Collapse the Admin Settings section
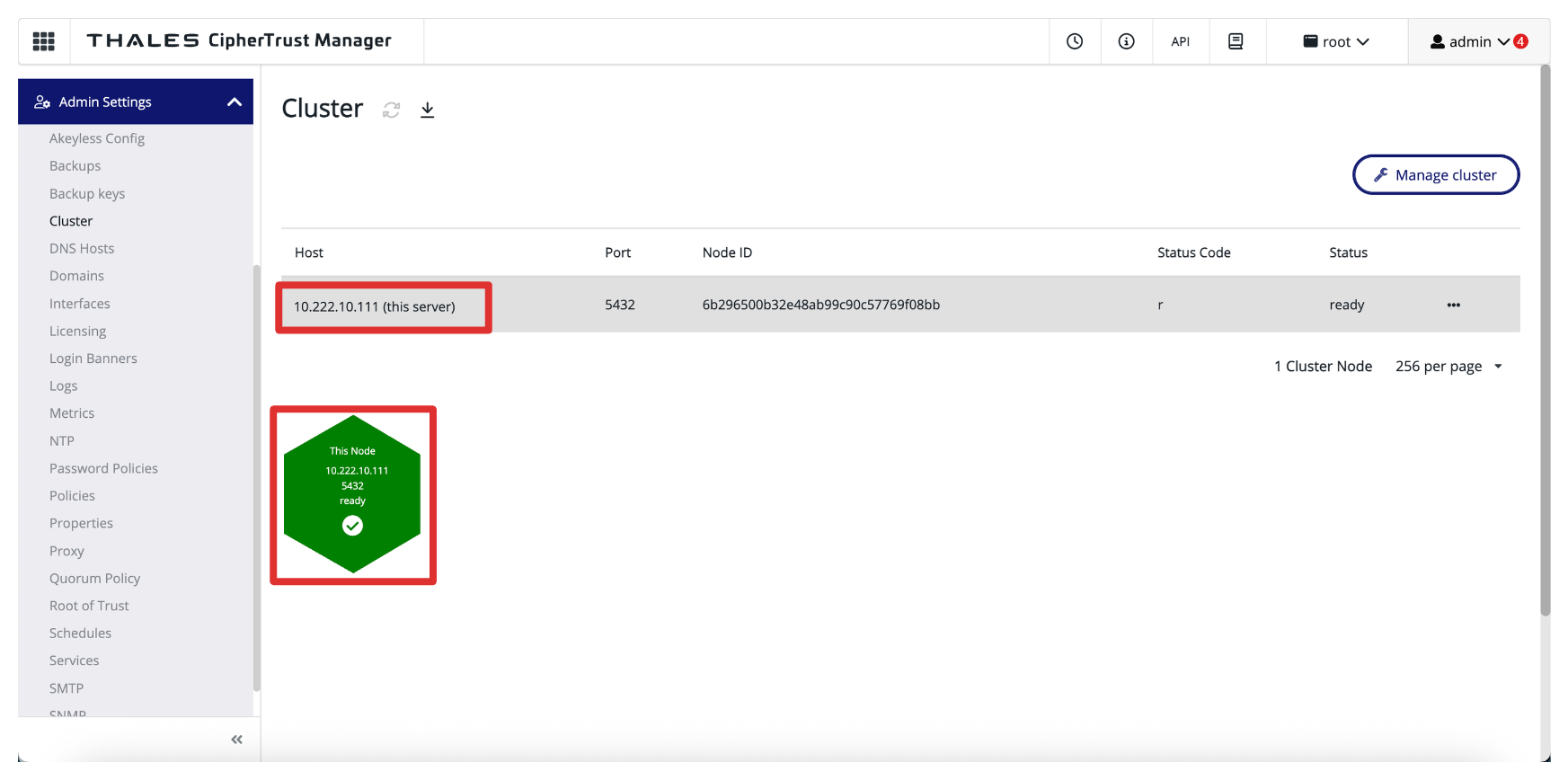 tap(235, 102)
